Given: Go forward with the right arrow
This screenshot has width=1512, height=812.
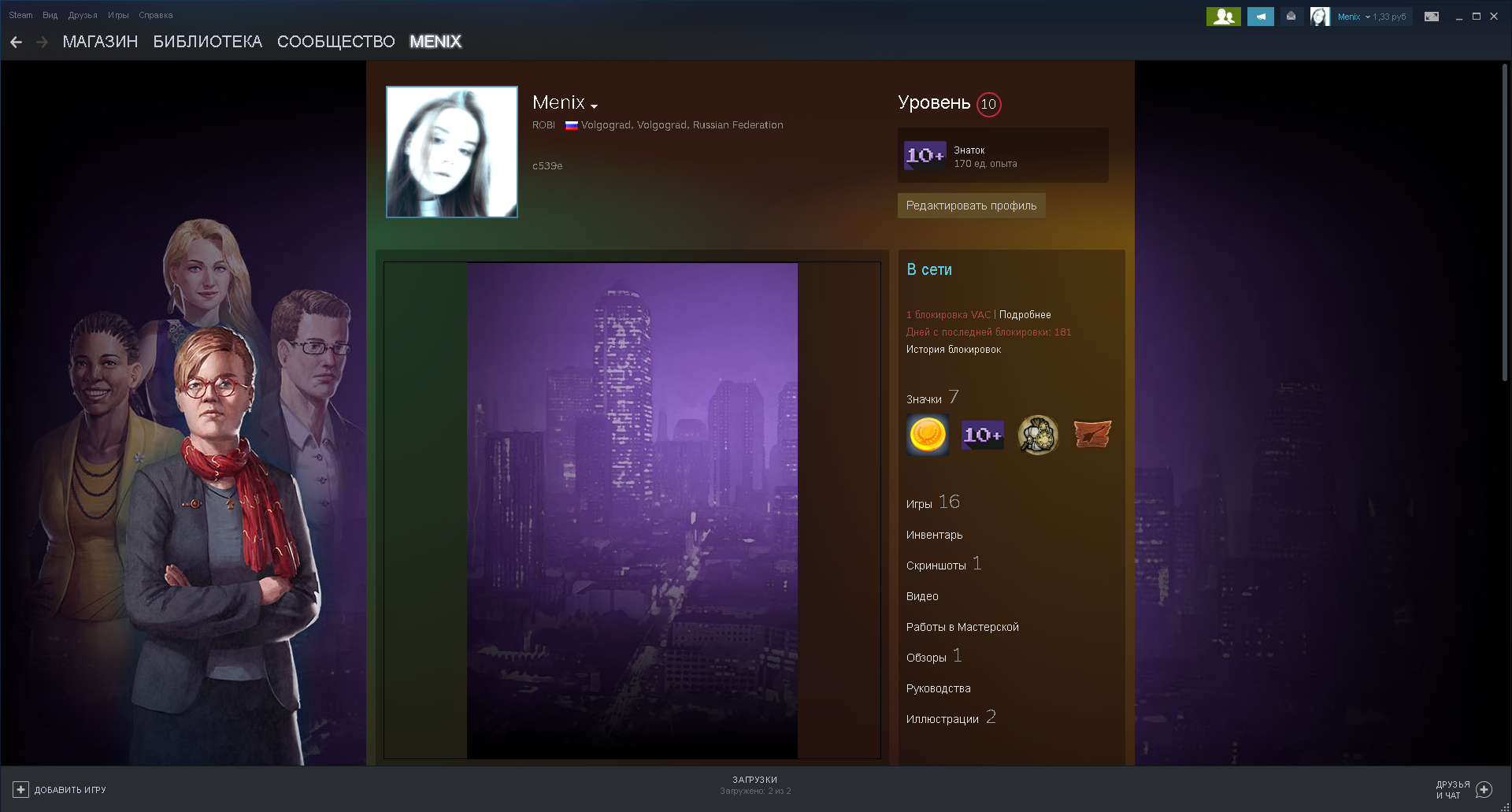Looking at the screenshot, I should tap(42, 42).
